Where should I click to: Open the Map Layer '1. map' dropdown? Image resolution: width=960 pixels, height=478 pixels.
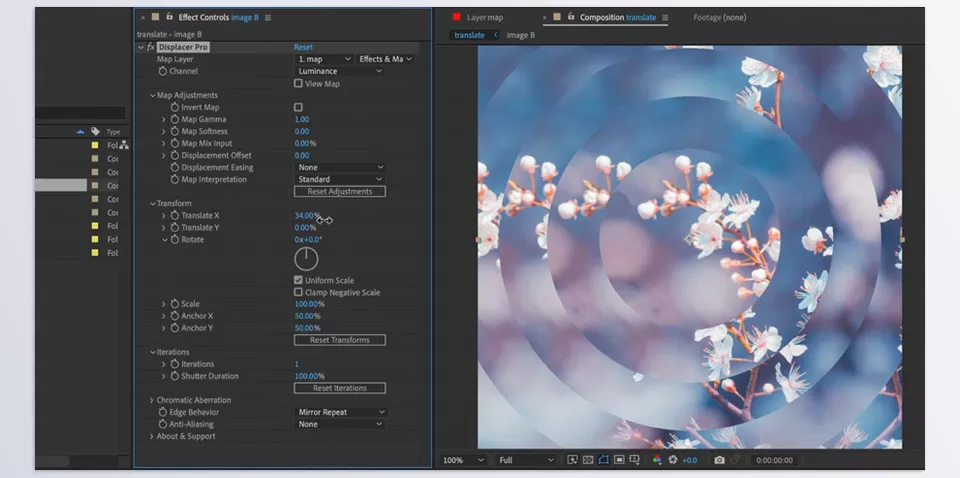point(323,59)
